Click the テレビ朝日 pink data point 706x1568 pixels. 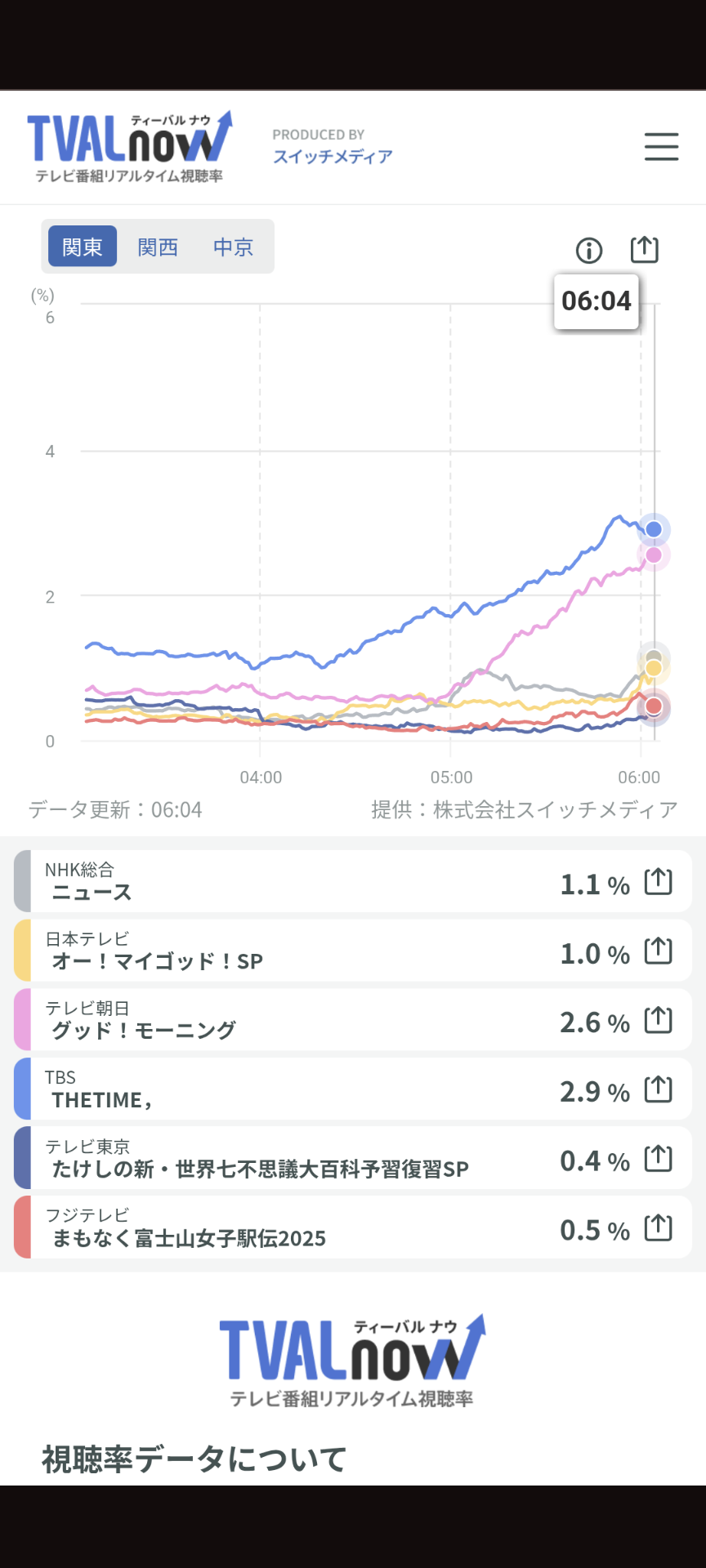(x=654, y=555)
